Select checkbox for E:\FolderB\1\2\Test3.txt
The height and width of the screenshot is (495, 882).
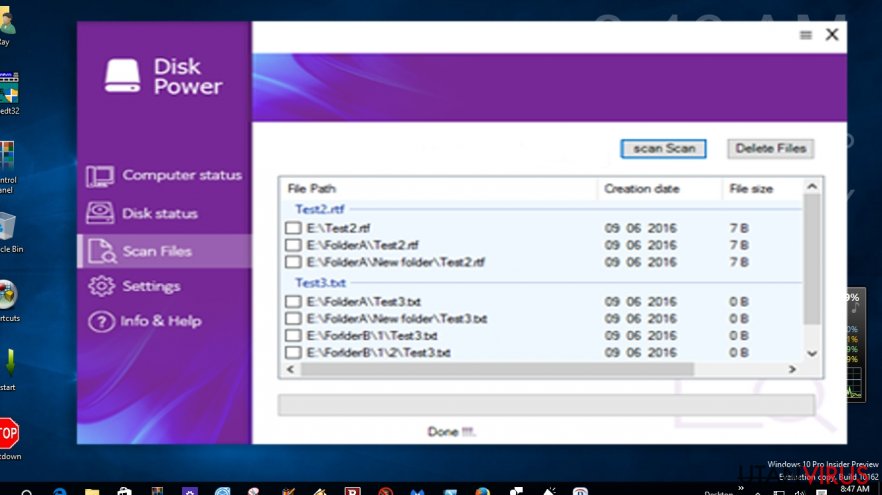pos(293,352)
